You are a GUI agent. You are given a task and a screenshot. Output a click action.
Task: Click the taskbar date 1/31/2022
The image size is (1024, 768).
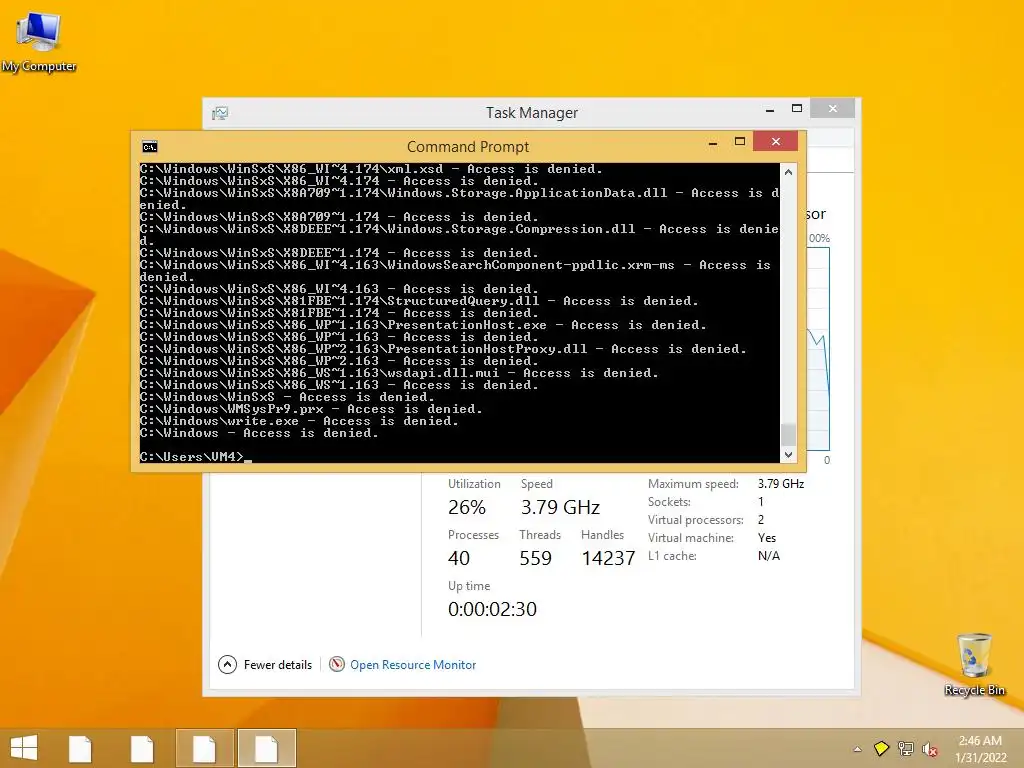(x=981, y=758)
